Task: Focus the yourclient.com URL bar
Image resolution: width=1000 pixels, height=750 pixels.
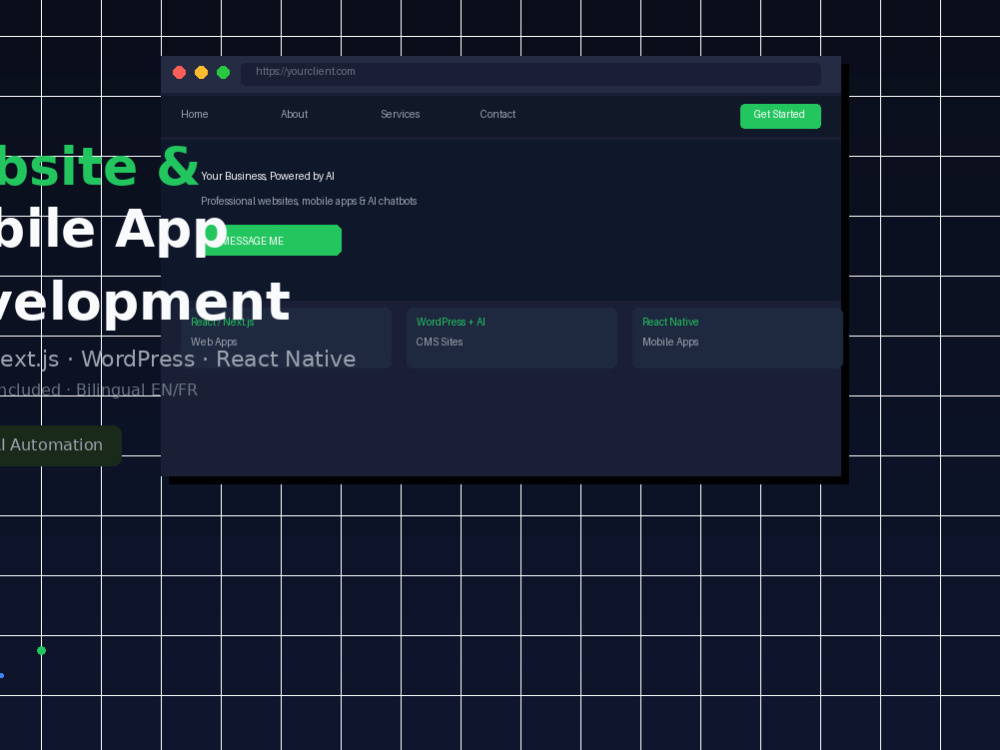Action: coord(531,73)
